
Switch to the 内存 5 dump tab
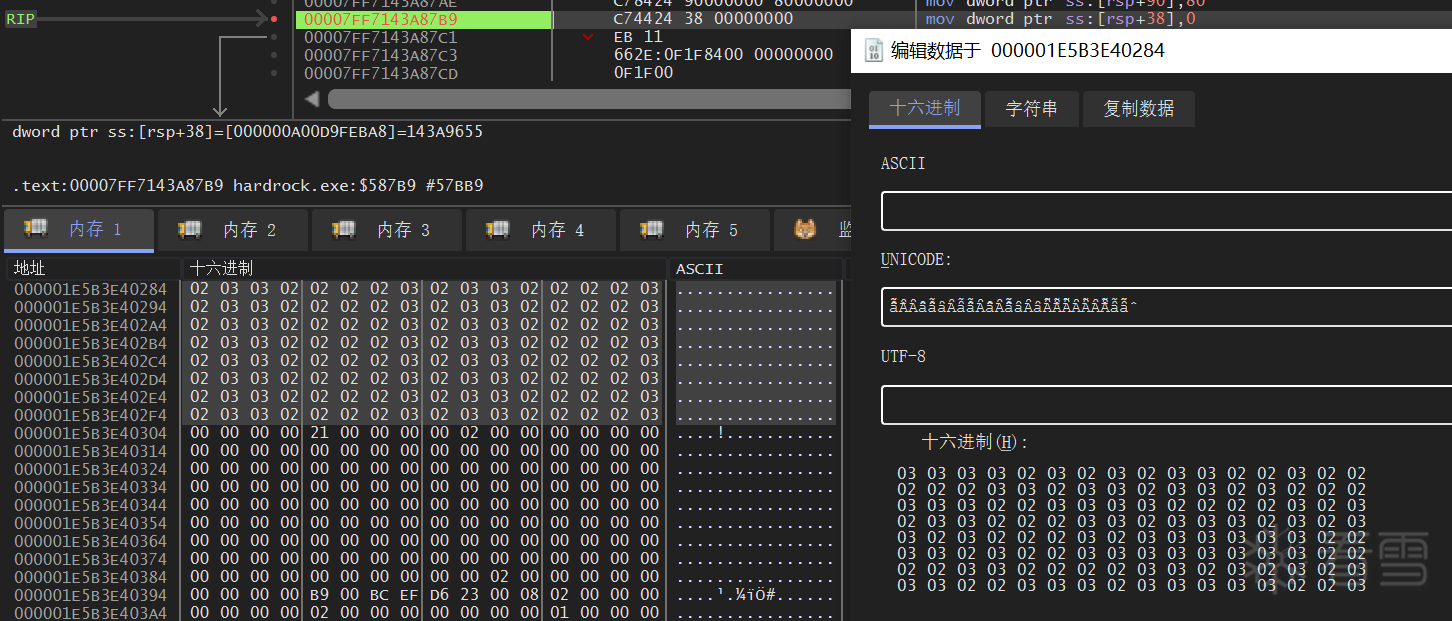(x=694, y=230)
